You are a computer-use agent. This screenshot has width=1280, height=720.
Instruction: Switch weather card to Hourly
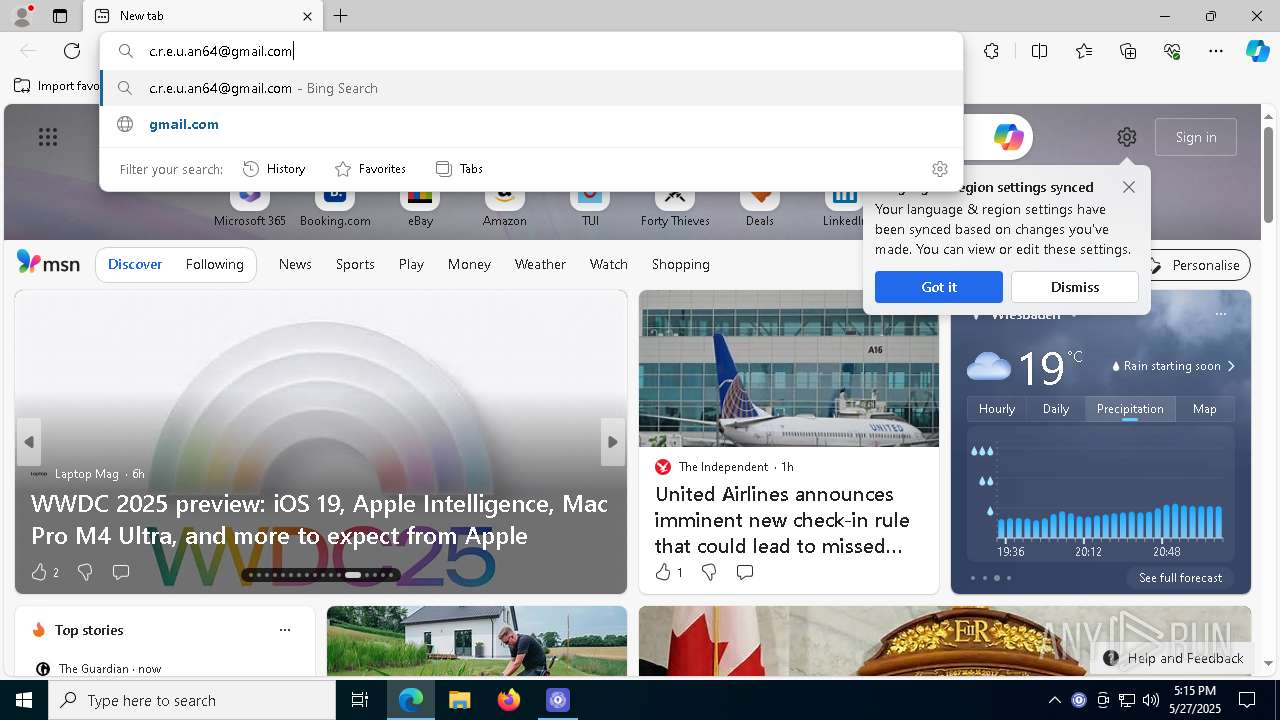997,409
